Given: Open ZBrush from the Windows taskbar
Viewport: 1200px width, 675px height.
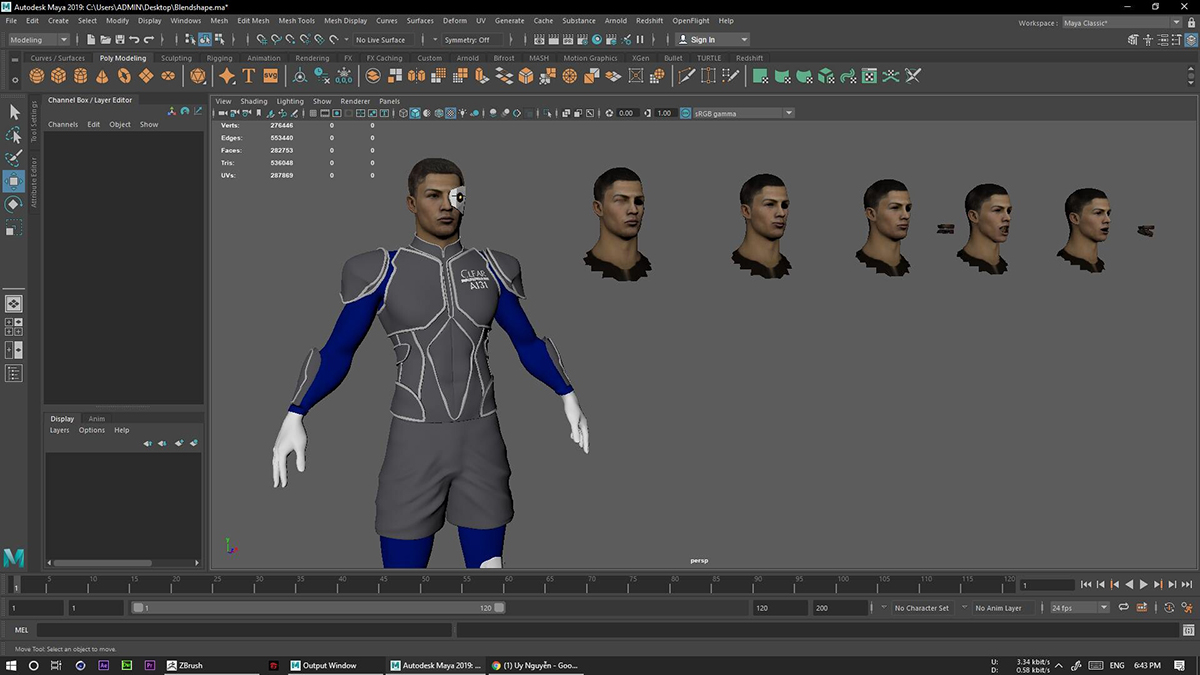Looking at the screenshot, I should click(x=184, y=665).
